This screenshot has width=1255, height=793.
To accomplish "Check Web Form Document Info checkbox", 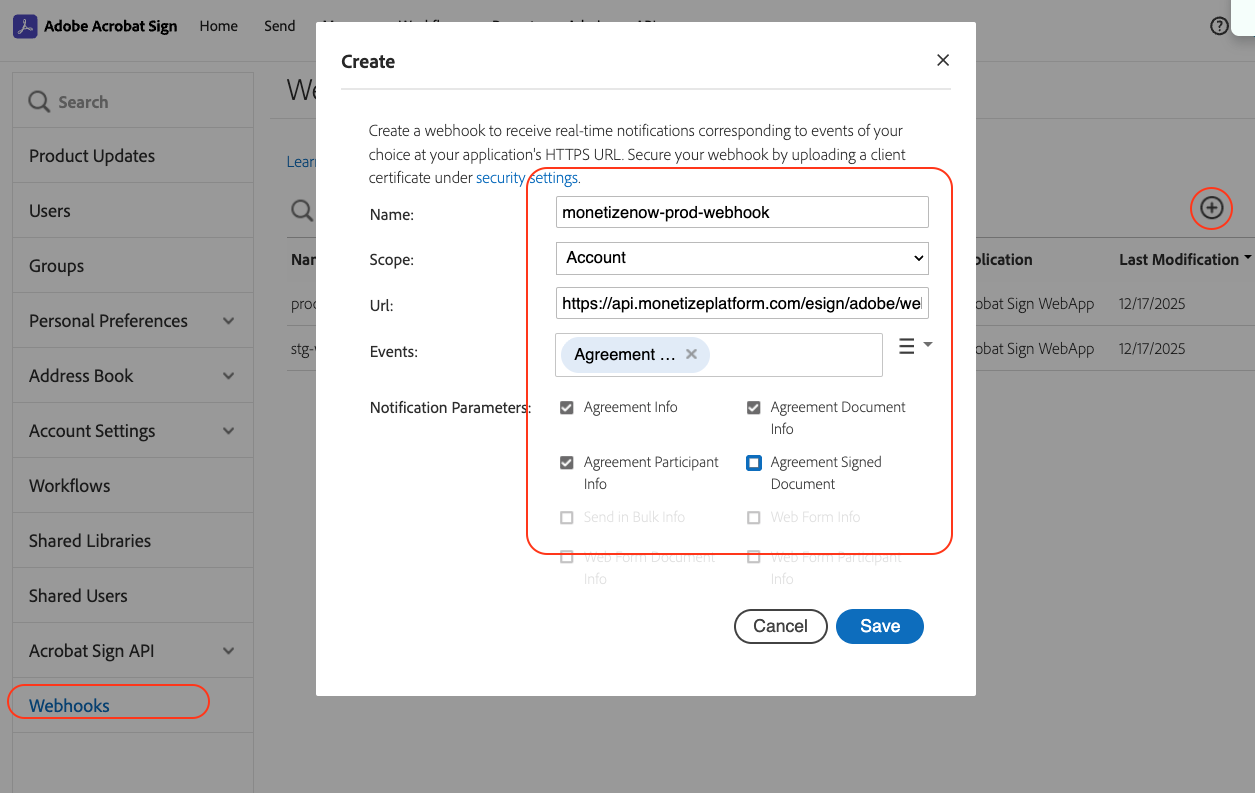I will [567, 557].
